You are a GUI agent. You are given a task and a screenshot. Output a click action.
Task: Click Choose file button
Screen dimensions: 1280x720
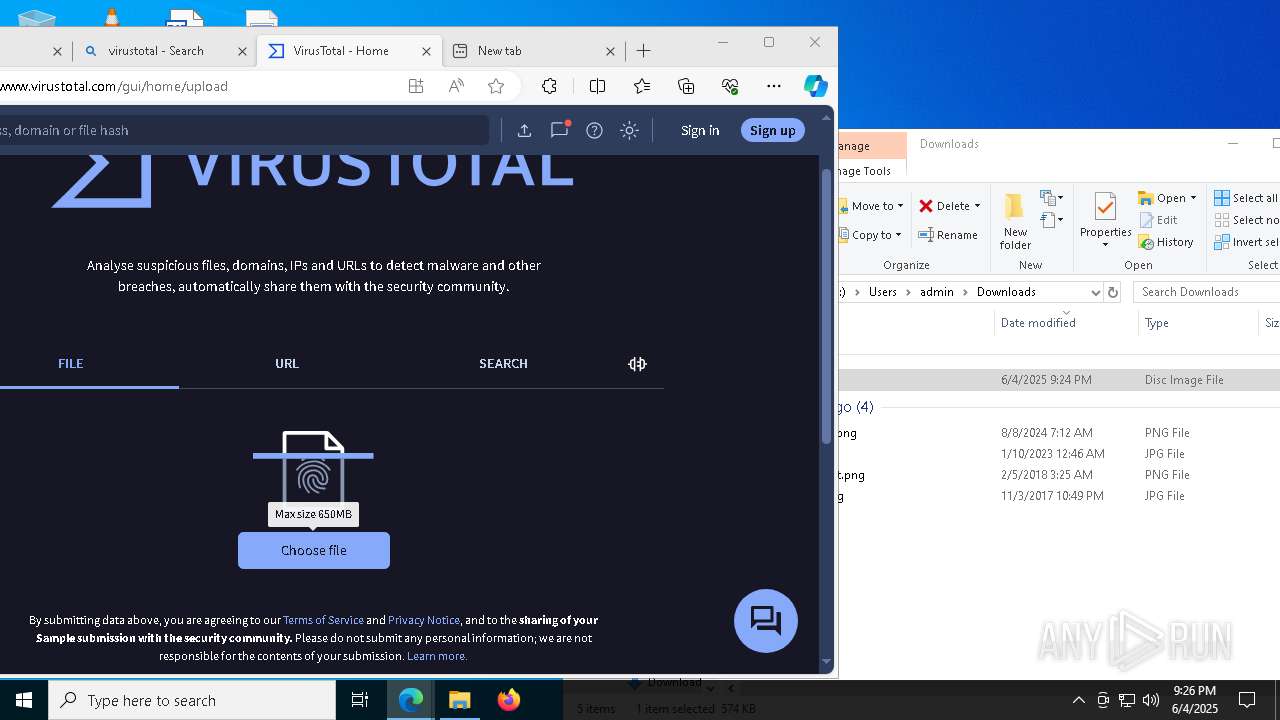coord(314,551)
